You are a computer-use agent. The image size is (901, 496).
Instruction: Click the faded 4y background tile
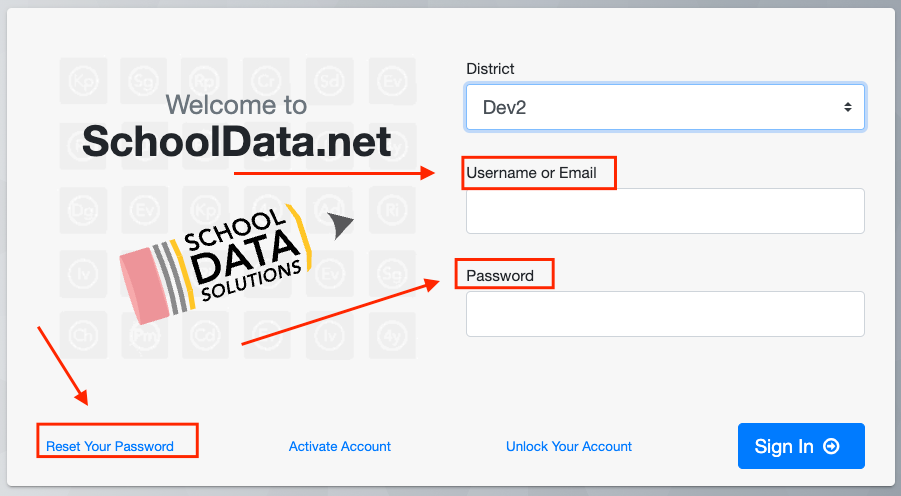[392, 333]
